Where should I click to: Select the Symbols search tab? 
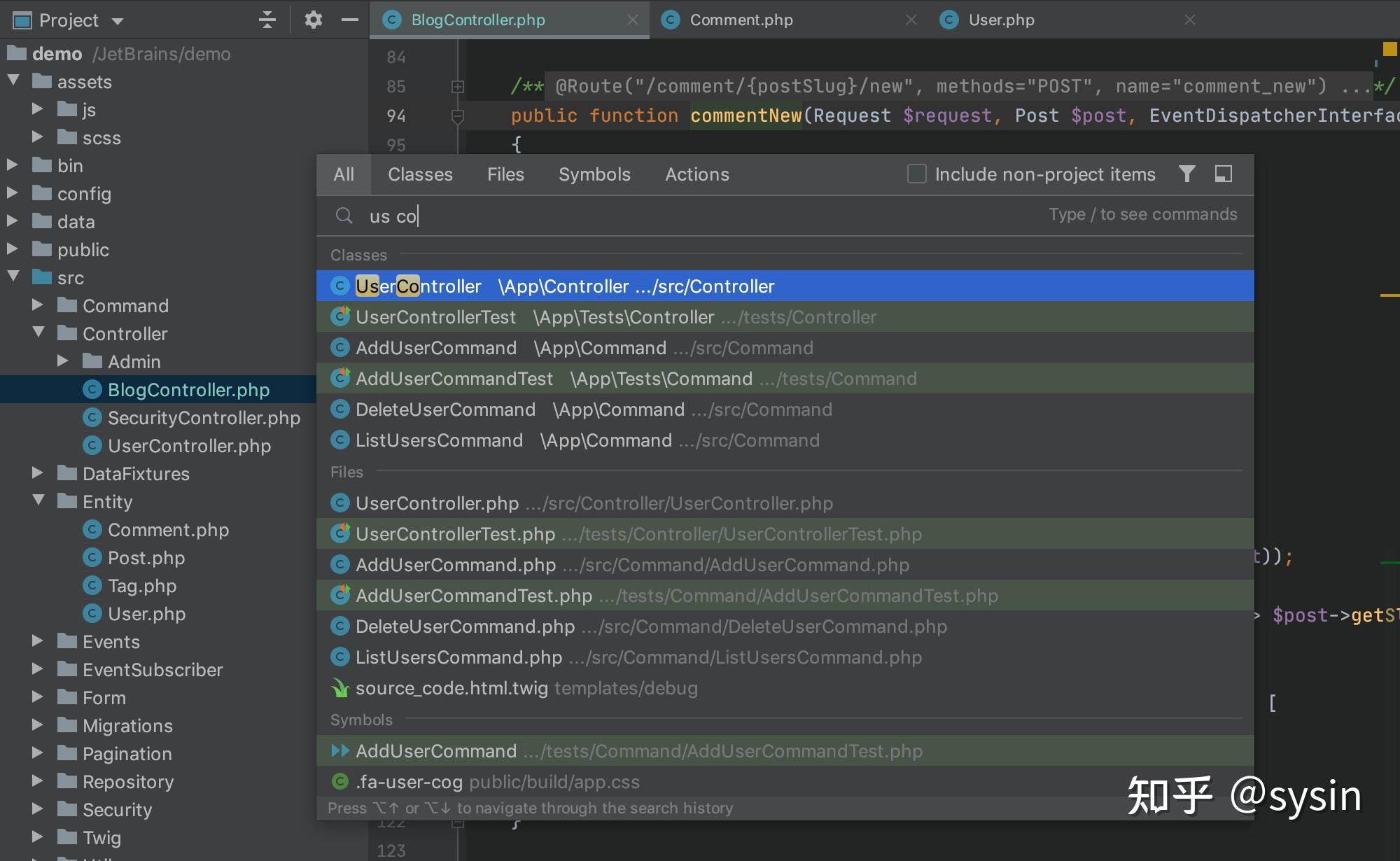(594, 174)
